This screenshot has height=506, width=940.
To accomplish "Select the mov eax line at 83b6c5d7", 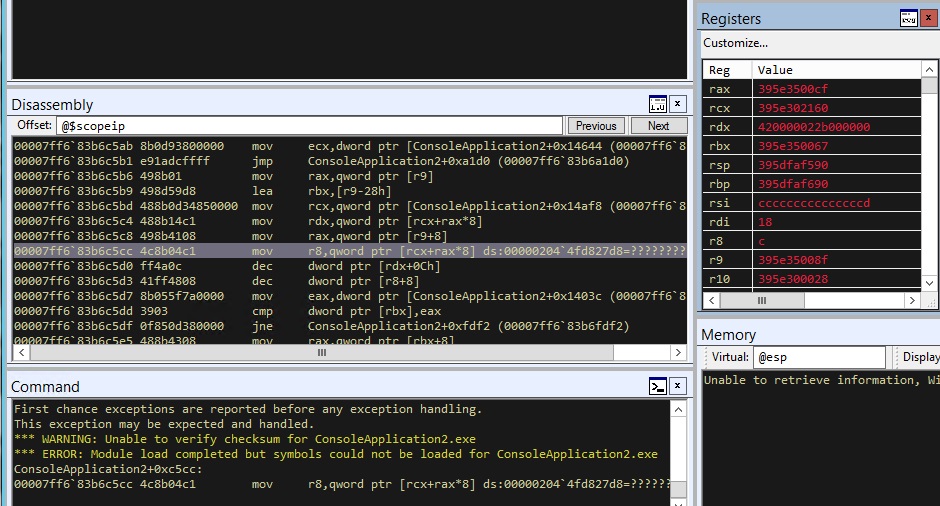I will pos(350,296).
